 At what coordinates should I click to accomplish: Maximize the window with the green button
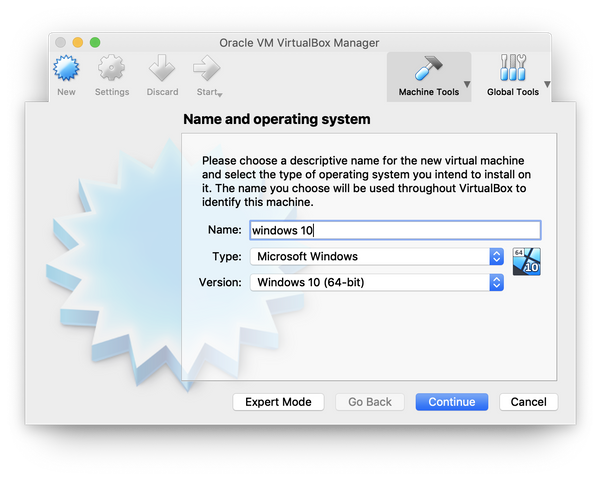[95, 42]
